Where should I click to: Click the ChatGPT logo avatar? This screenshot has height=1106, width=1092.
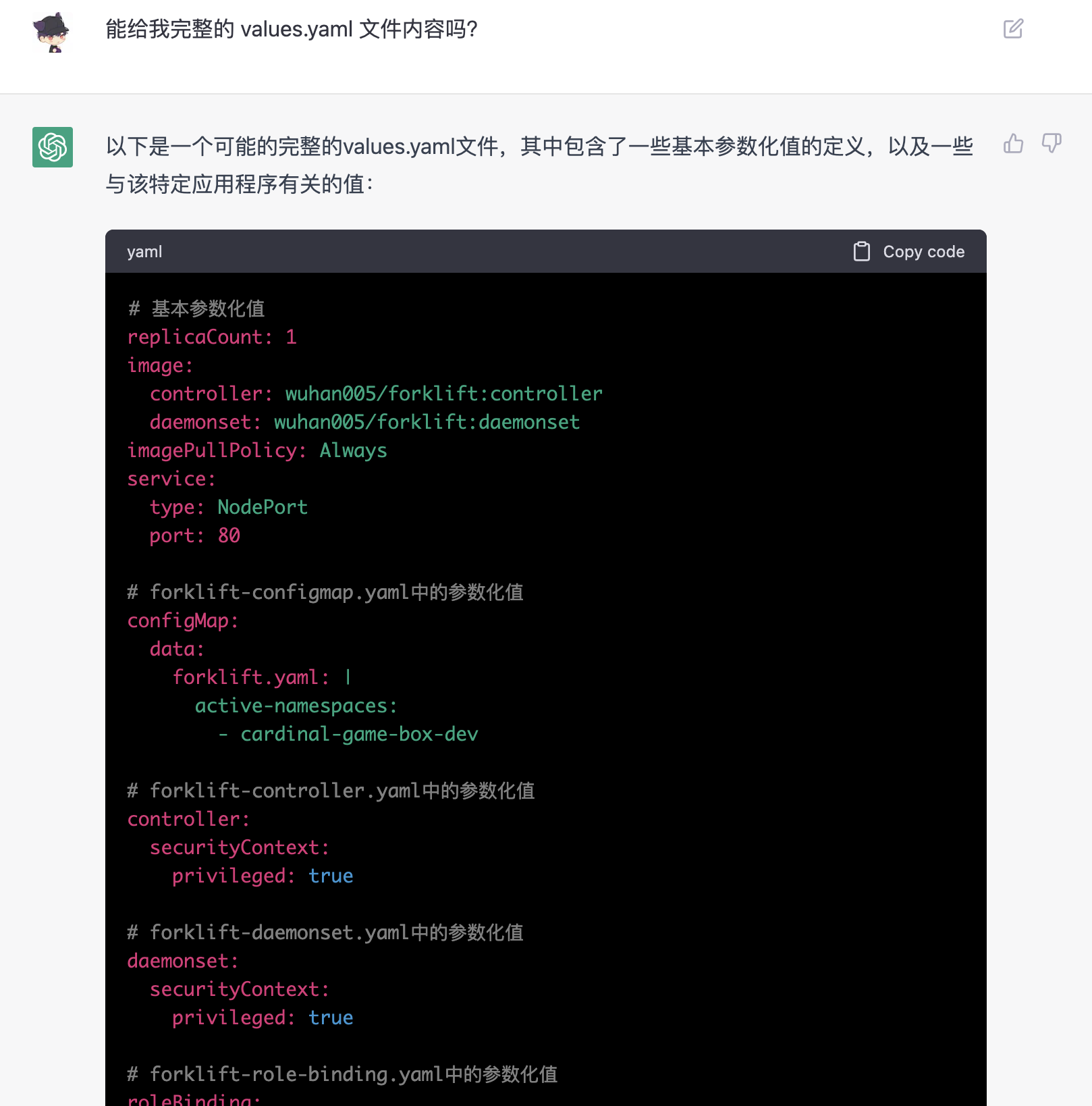(x=53, y=147)
